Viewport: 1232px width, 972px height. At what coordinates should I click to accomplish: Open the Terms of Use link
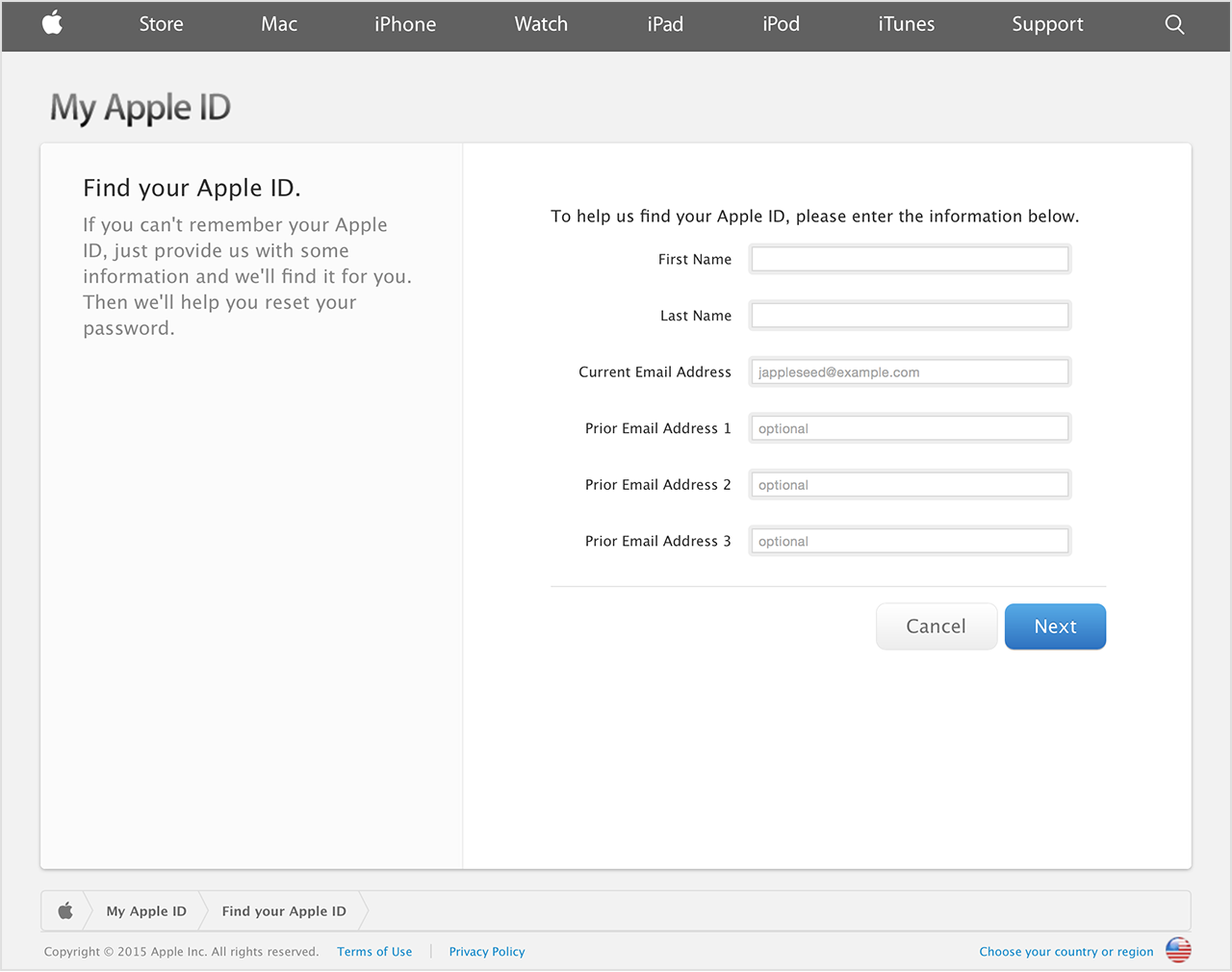pos(374,952)
